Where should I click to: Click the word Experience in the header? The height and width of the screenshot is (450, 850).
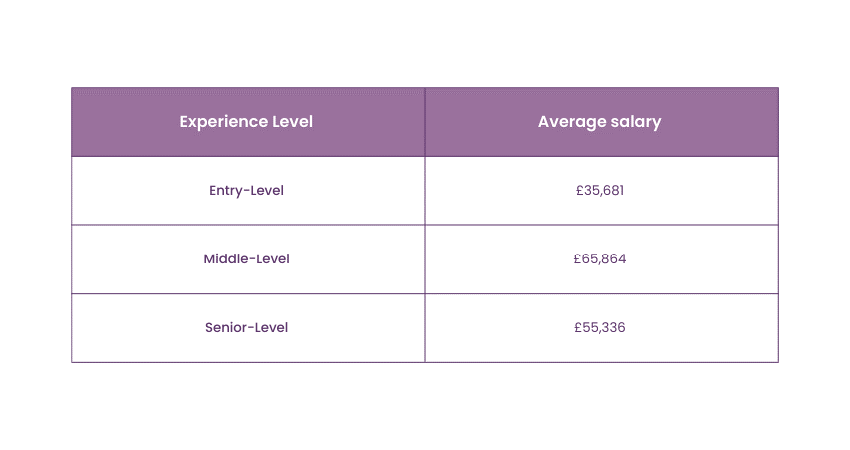(224, 122)
